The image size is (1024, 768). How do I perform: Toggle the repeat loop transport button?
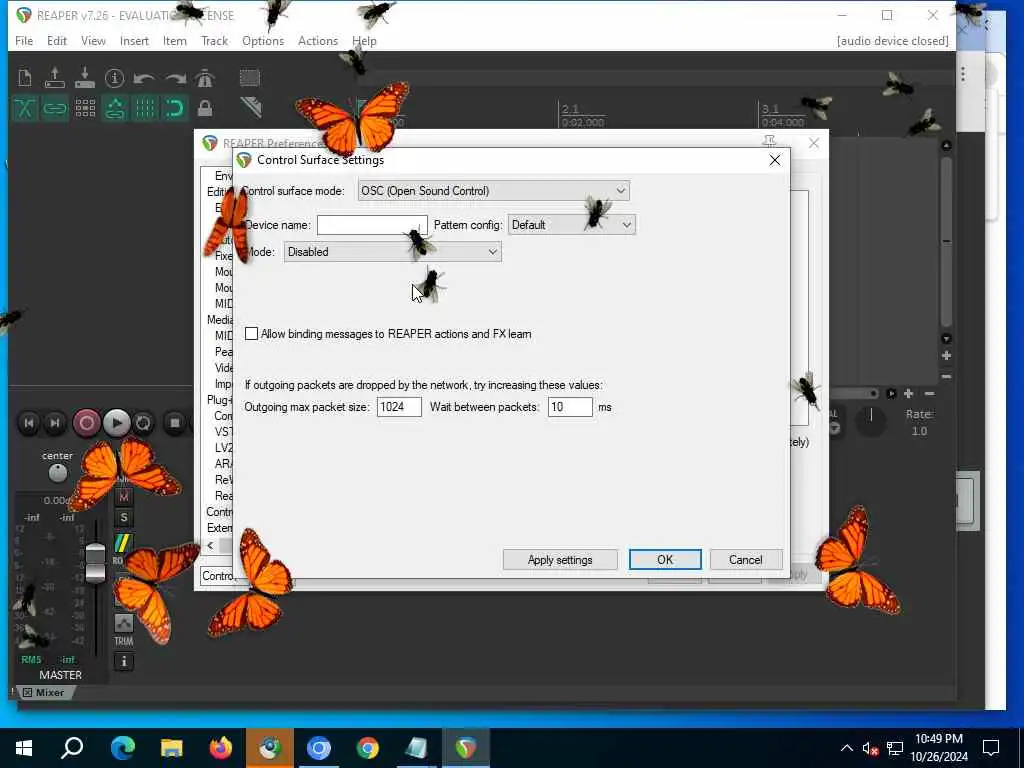coord(143,423)
